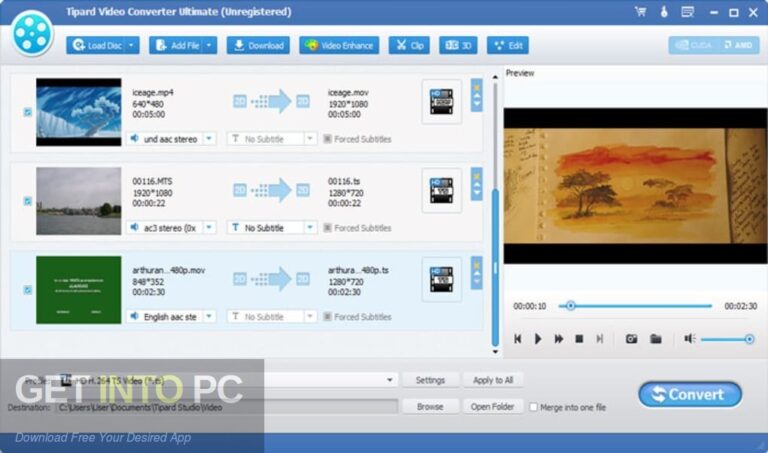Click the register key icon
The height and width of the screenshot is (453, 768).
tap(664, 12)
